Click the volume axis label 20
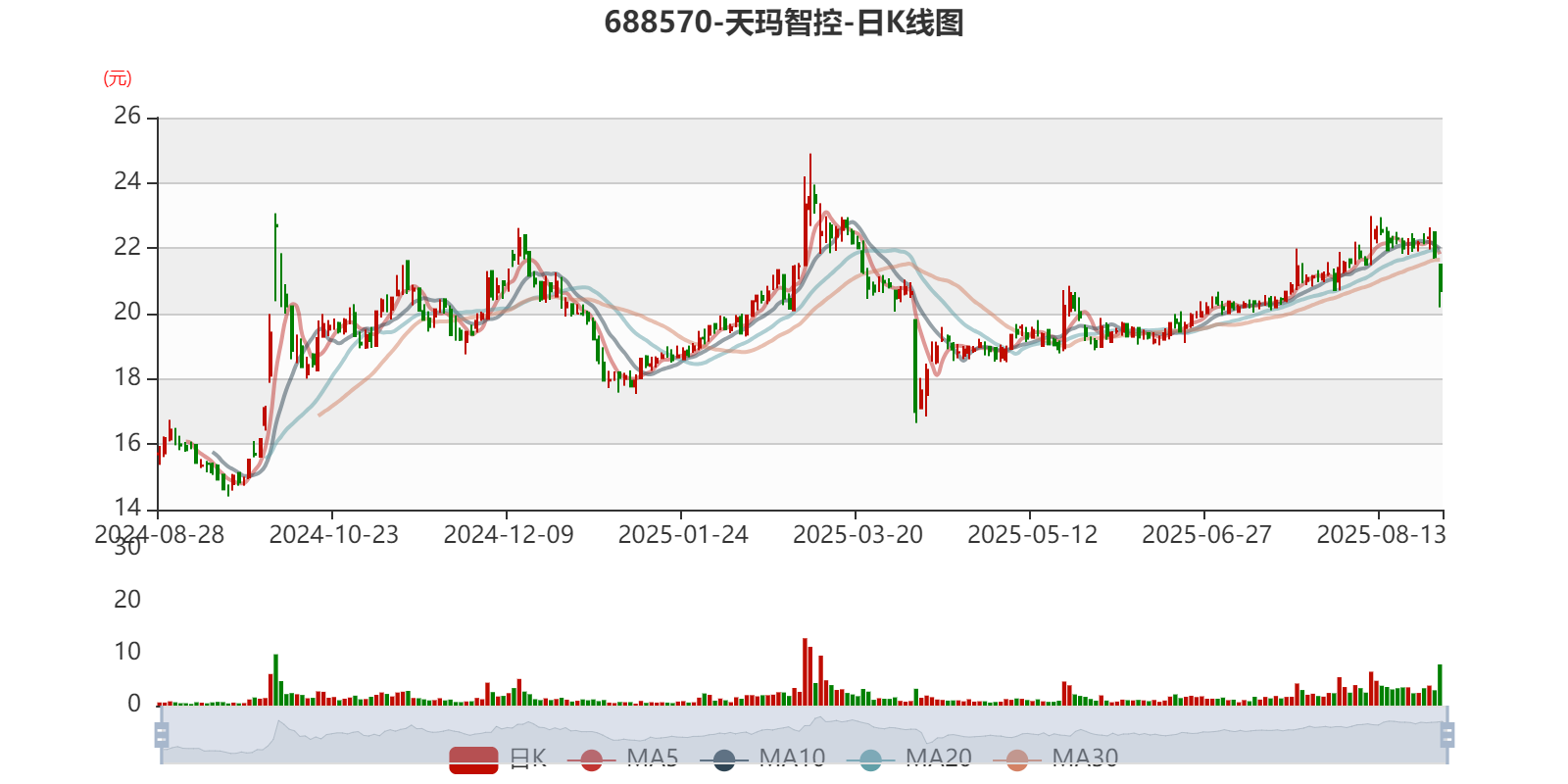1568x784 pixels. click(x=127, y=600)
